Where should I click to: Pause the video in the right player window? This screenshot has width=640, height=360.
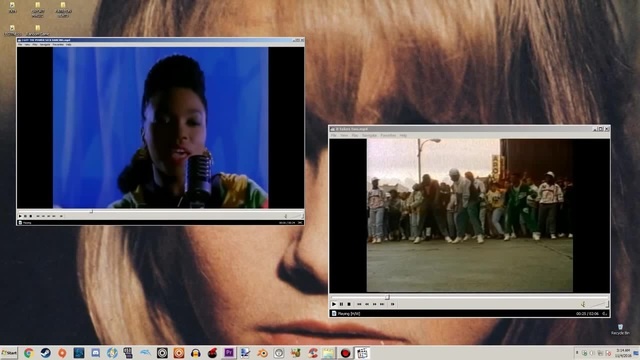342,304
